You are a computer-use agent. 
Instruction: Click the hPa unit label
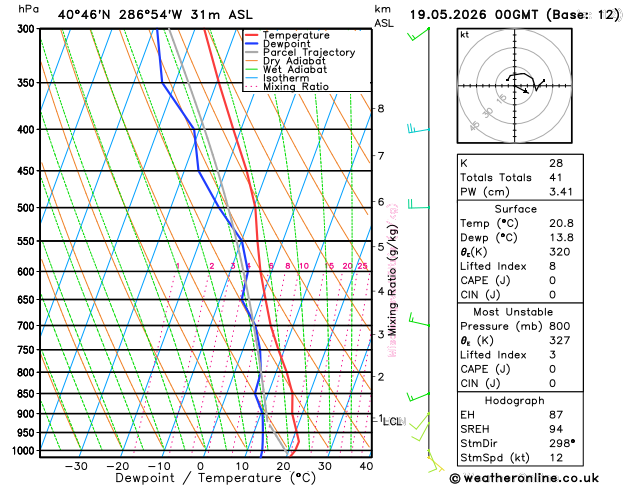pyautogui.click(x=29, y=9)
